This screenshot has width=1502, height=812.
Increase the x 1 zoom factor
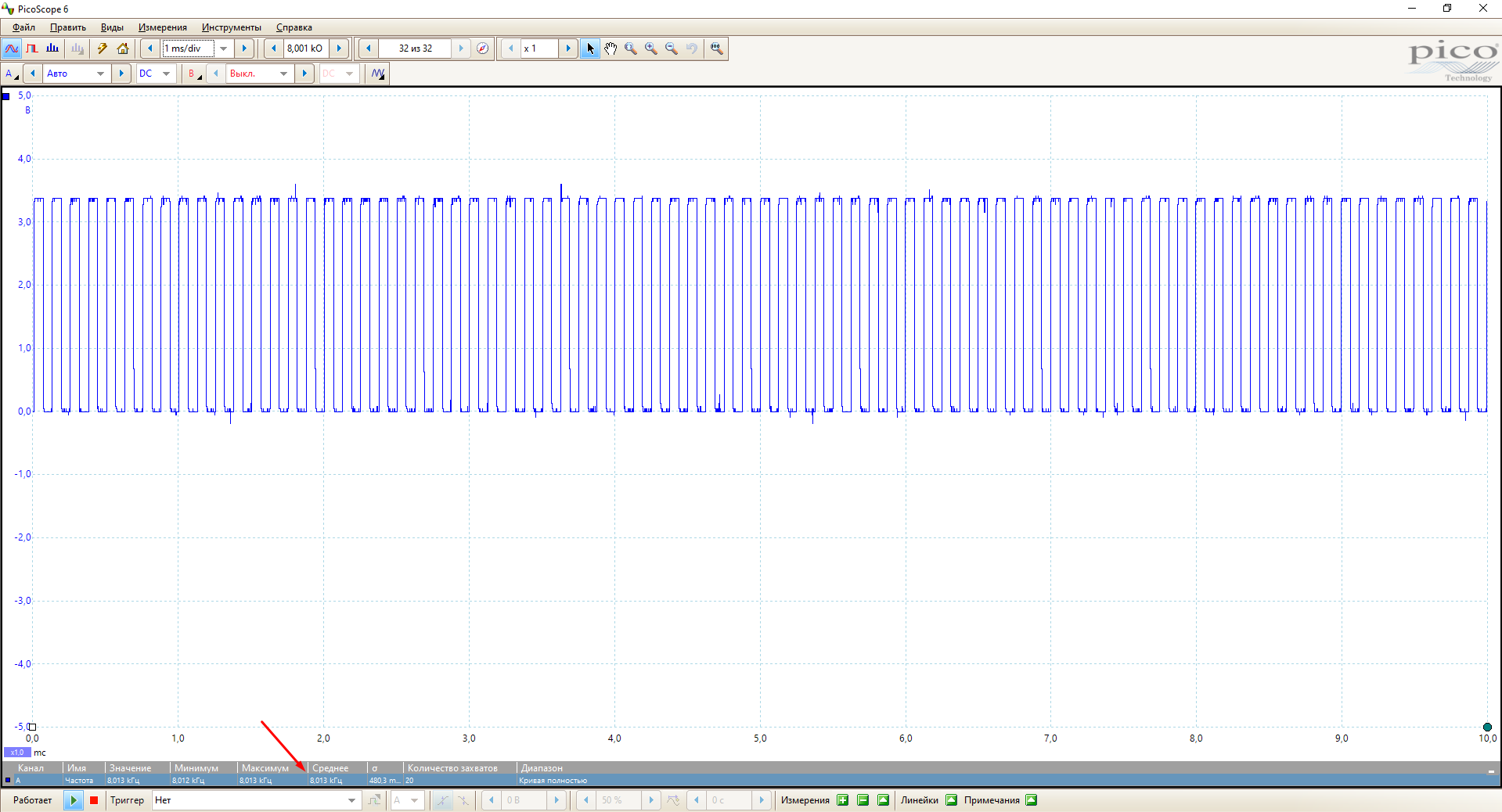coord(568,49)
